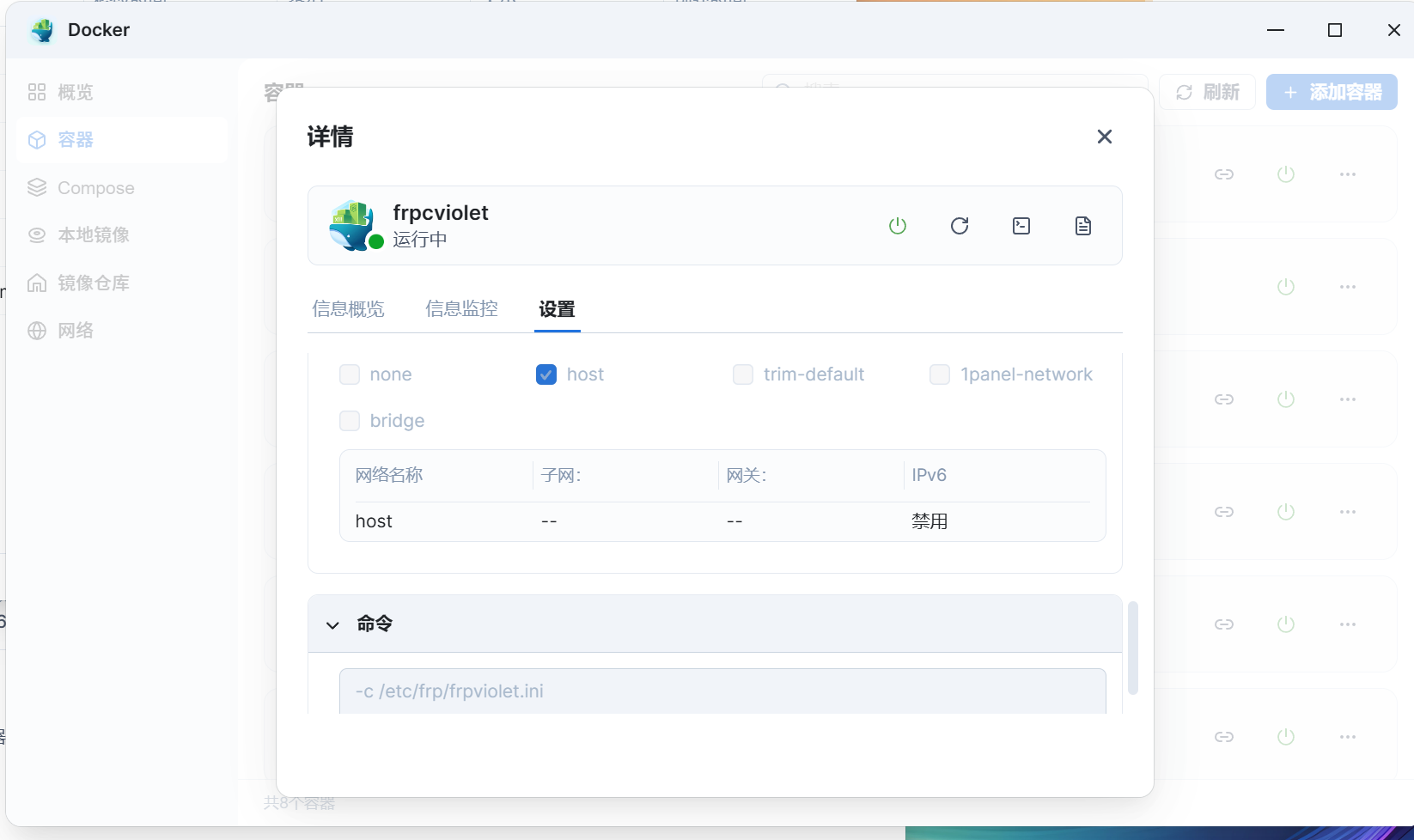Click the command input field with frpviolet.ini
1414x840 pixels.
coord(722,691)
